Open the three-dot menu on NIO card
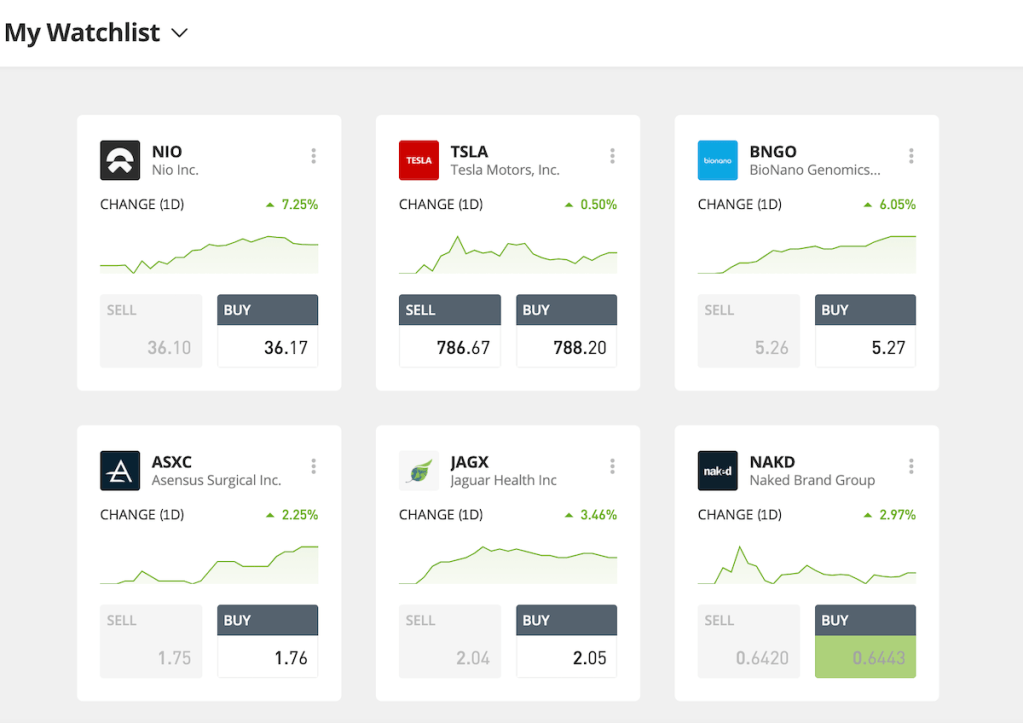 [313, 156]
